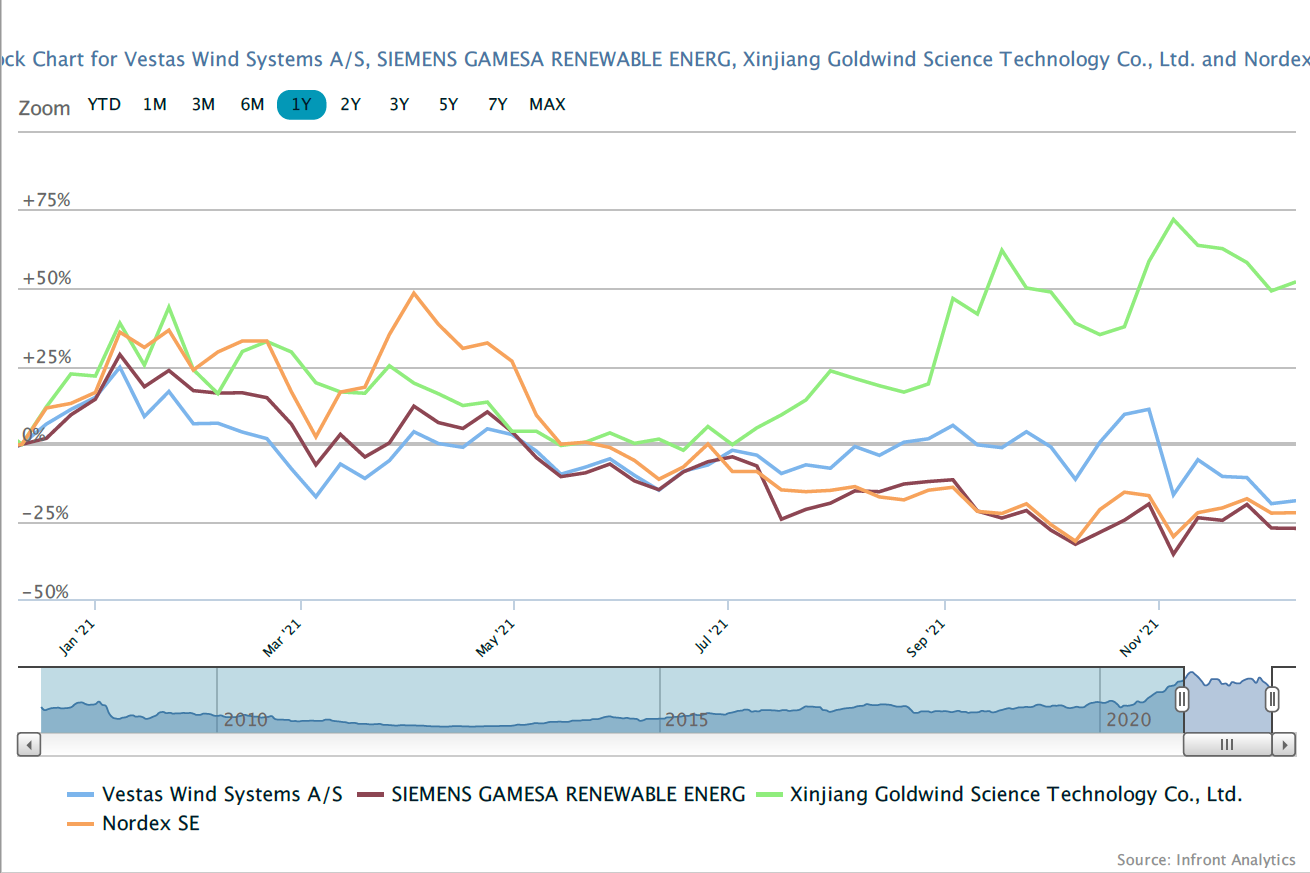Click the -50% axis label

(x=47, y=592)
